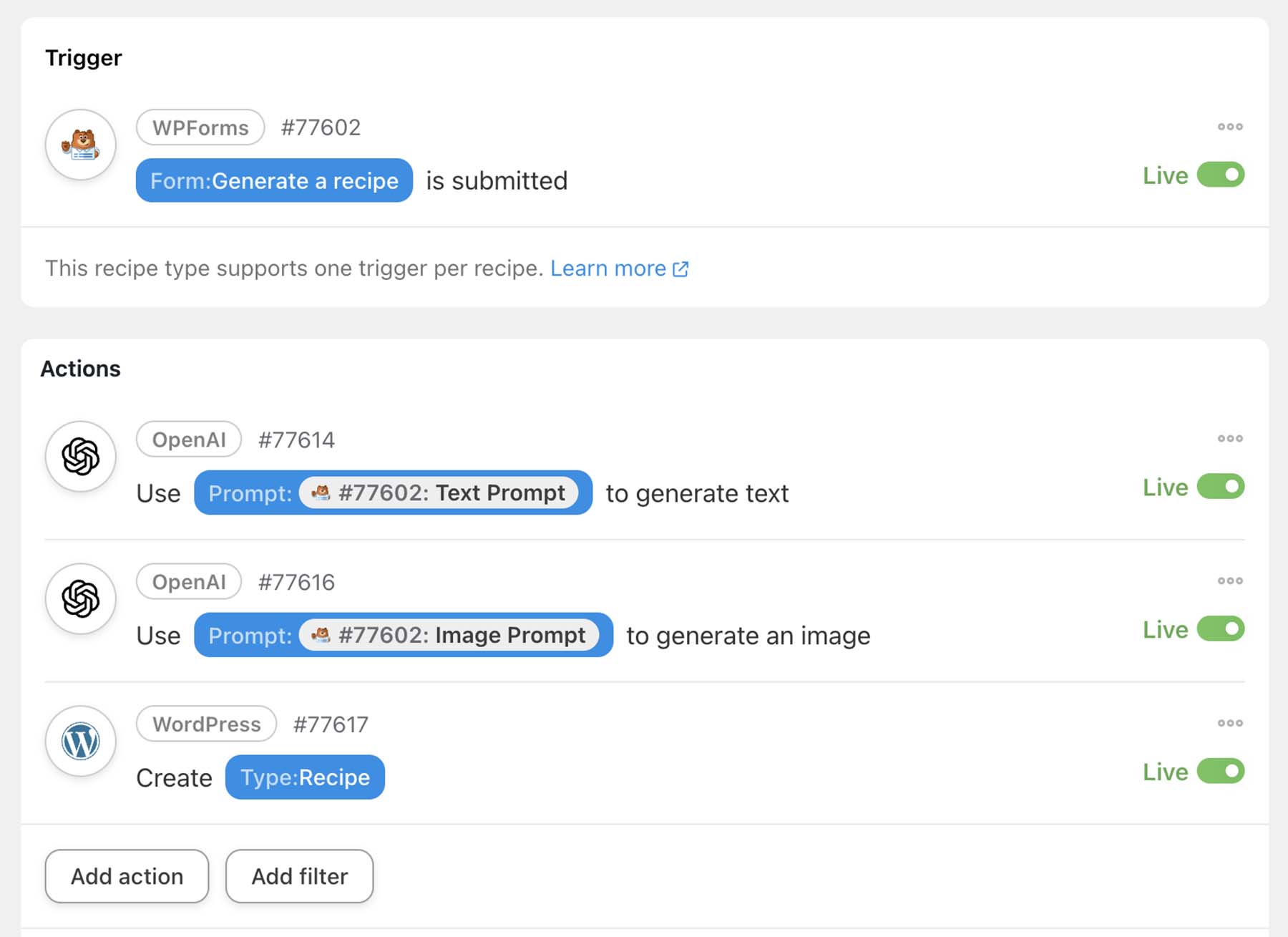Open the external link icon beside Learn more
This screenshot has height=937, width=1288.
tap(680, 268)
